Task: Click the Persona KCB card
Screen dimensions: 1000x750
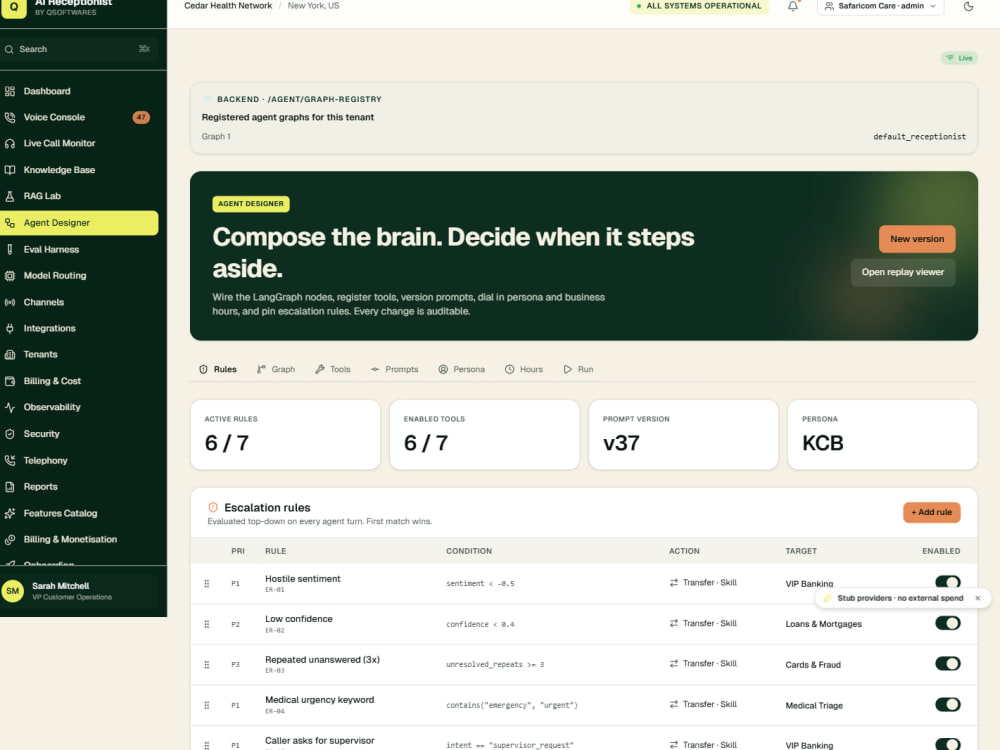Action: point(883,435)
